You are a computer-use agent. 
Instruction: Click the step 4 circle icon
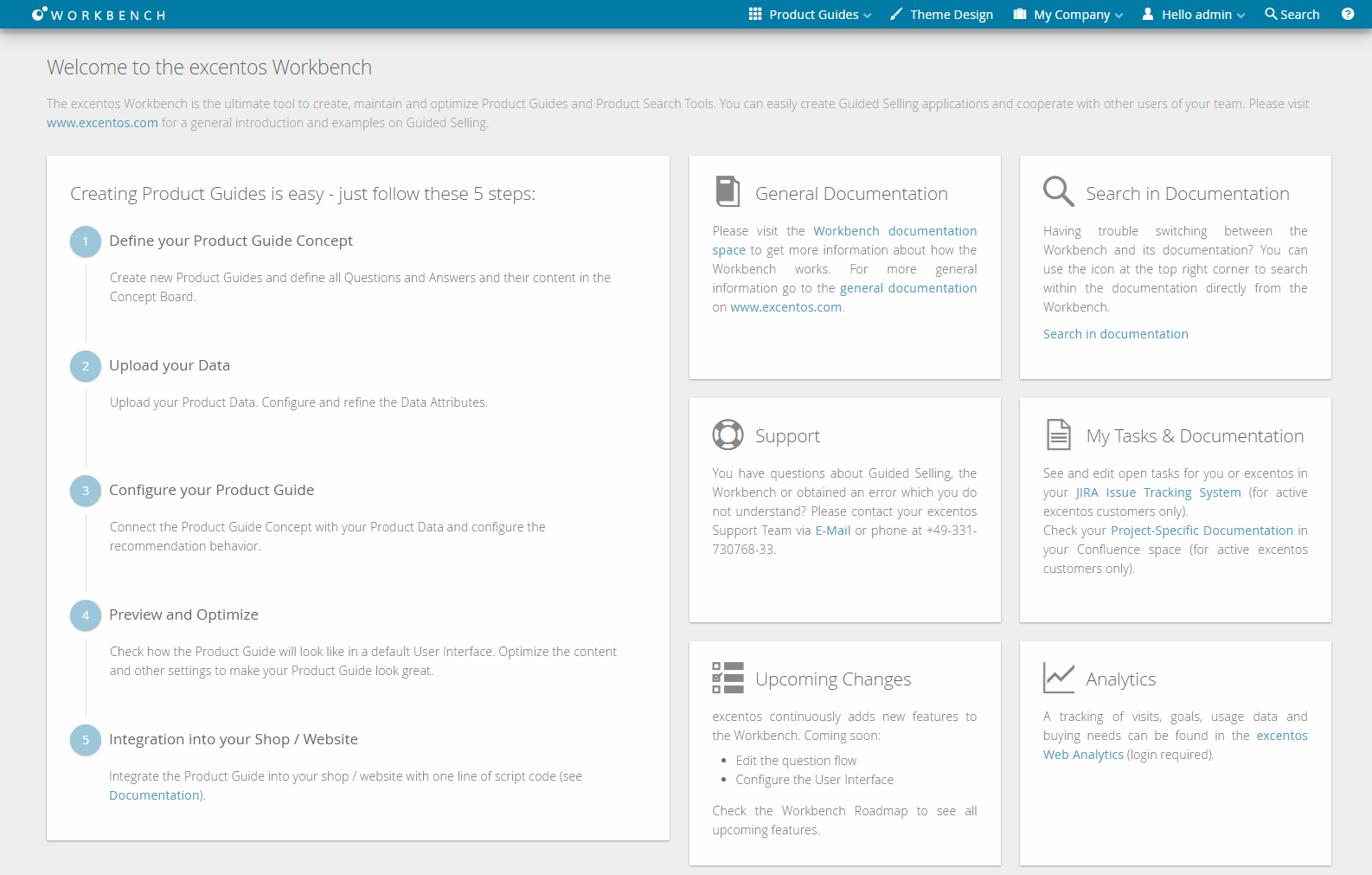pos(86,615)
